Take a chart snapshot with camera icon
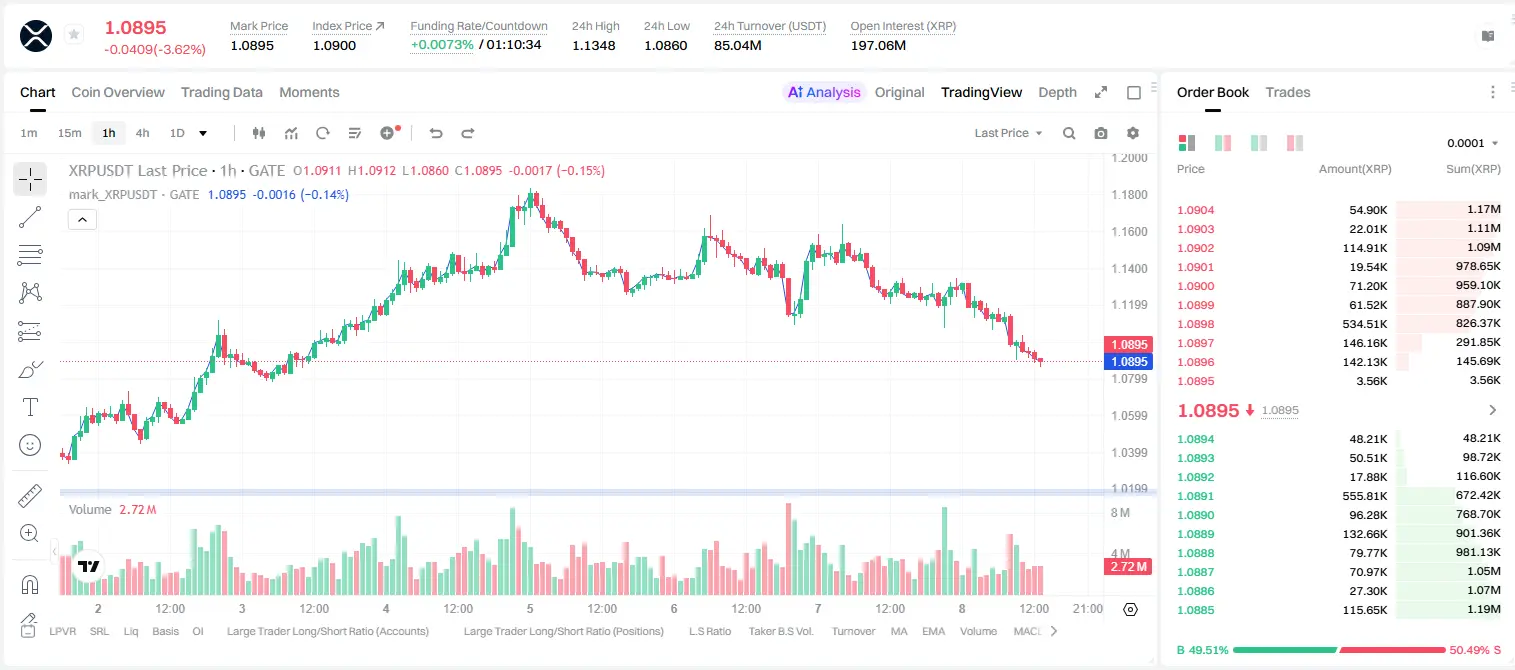The width and height of the screenshot is (1515, 670). [1101, 133]
